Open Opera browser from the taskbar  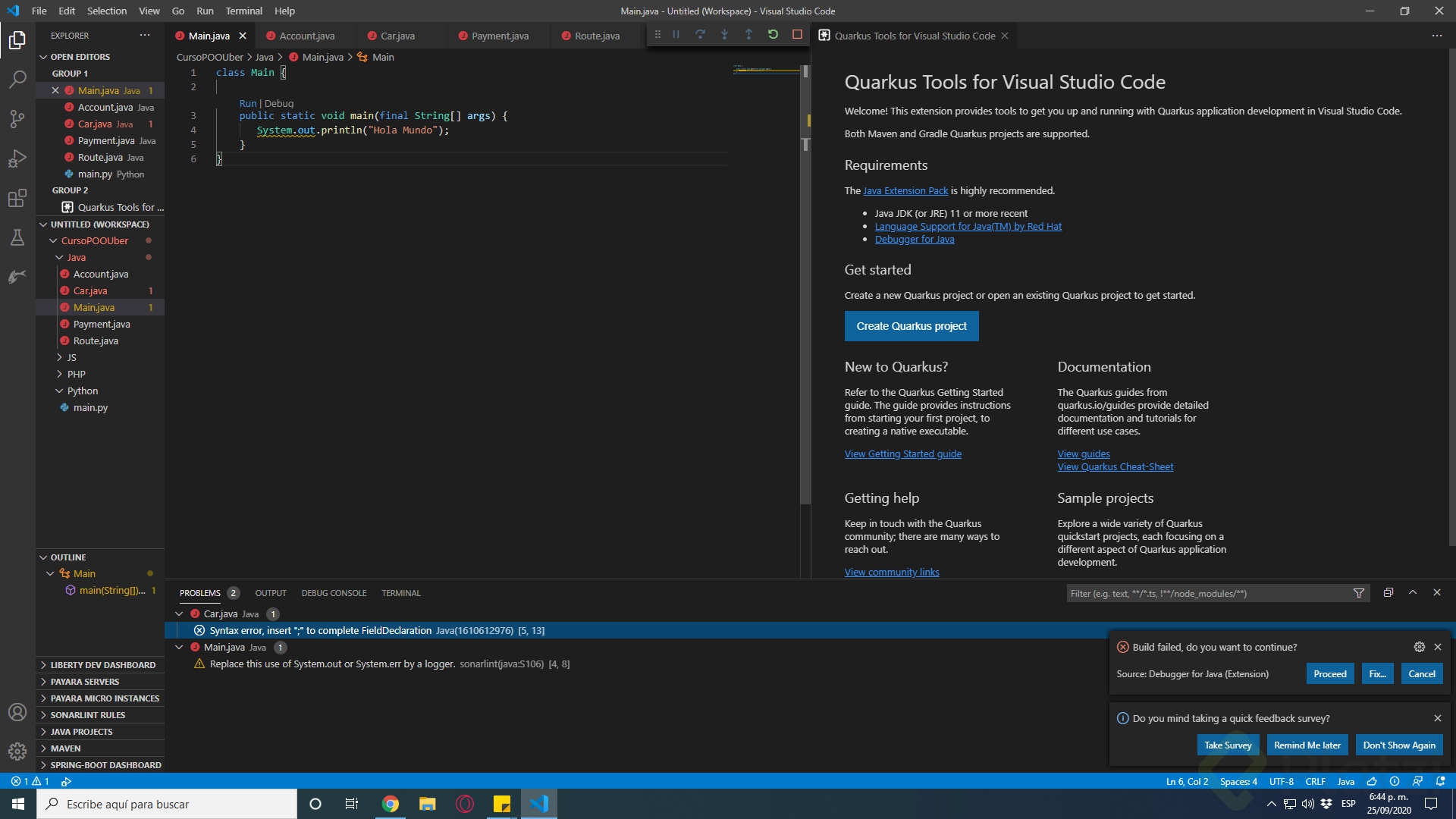(465, 804)
